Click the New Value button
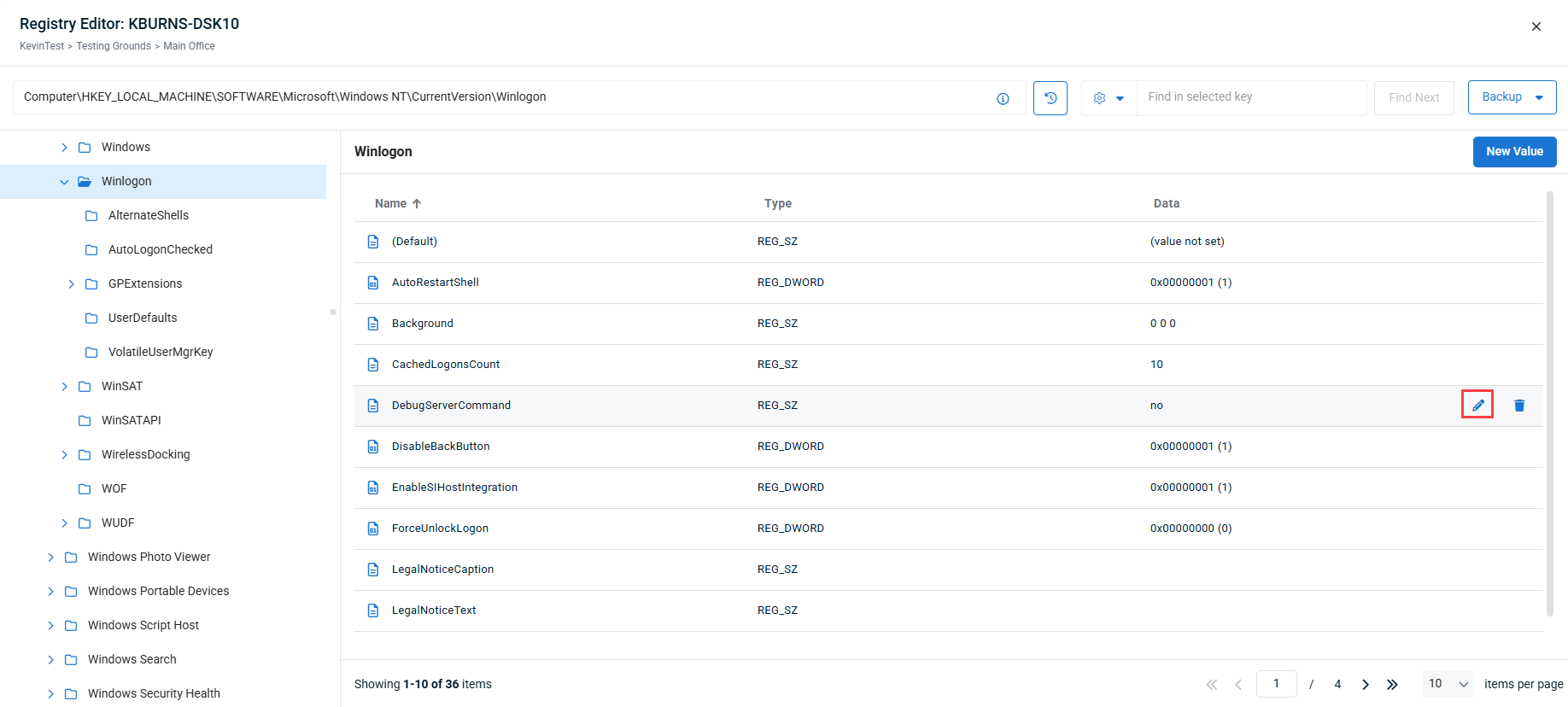This screenshot has width=1568, height=707. [x=1513, y=152]
